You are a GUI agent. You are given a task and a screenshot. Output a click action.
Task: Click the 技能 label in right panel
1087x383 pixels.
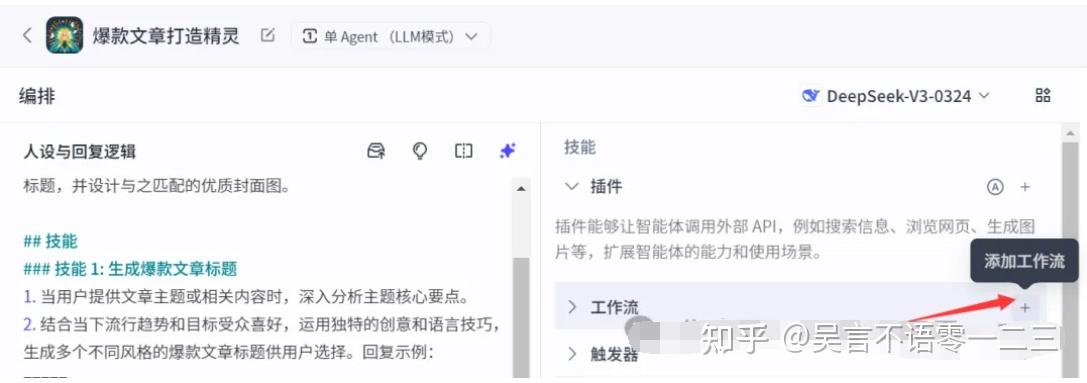[580, 147]
